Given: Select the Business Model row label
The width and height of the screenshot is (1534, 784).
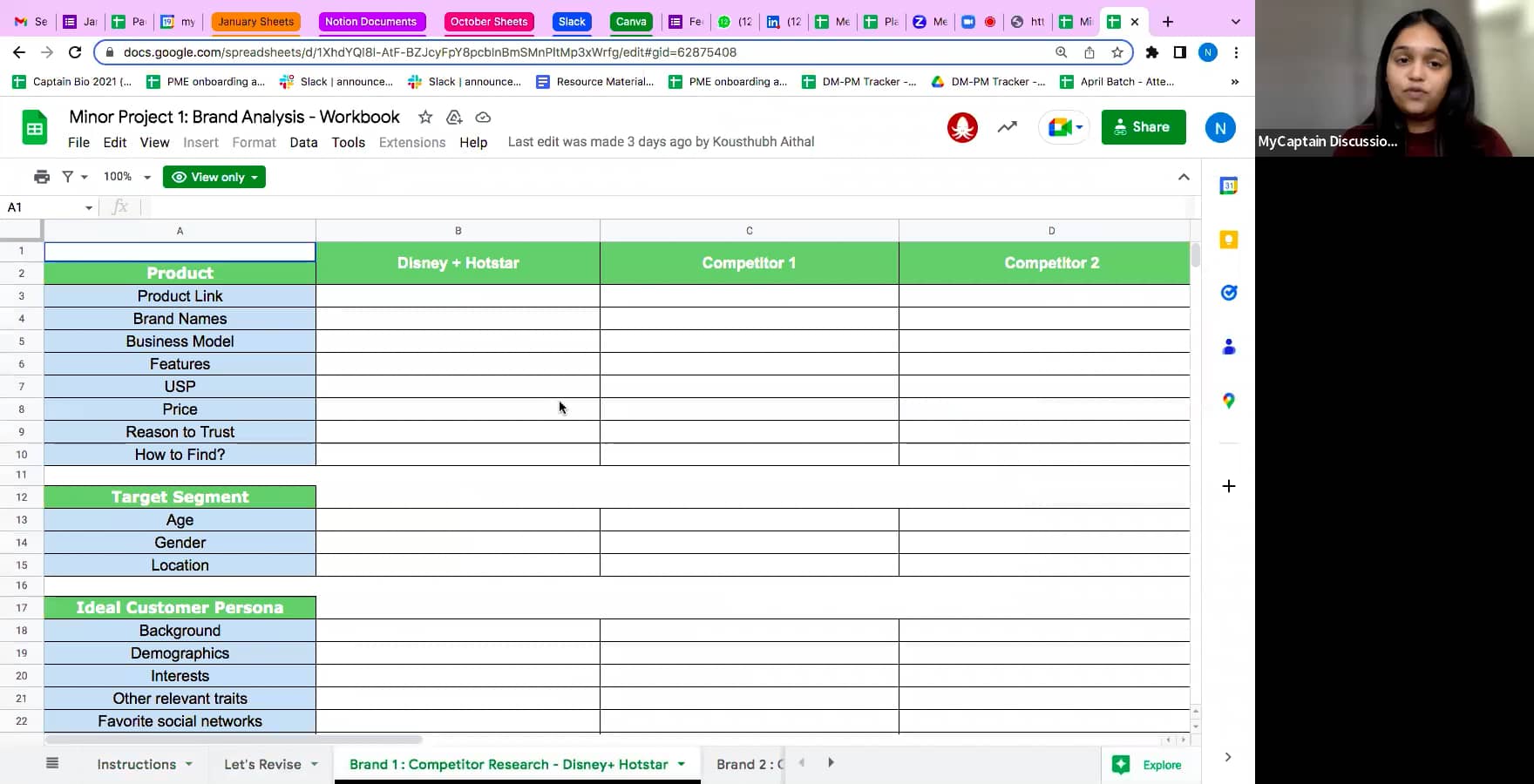Looking at the screenshot, I should pyautogui.click(x=180, y=341).
